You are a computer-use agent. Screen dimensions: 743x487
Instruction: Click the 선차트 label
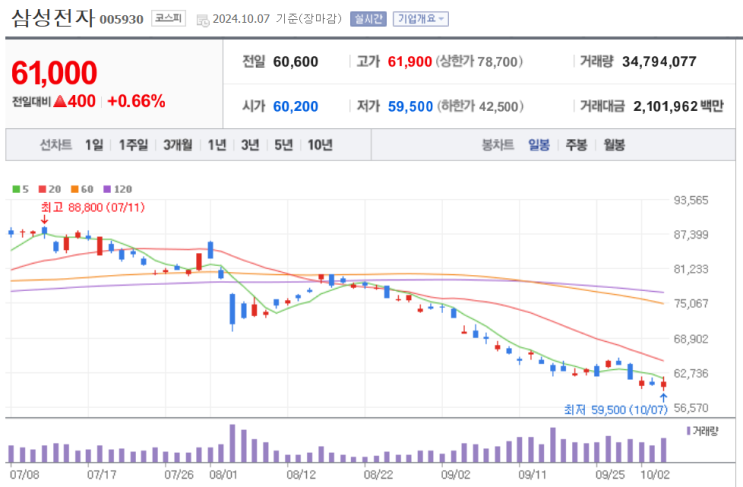pyautogui.click(x=56, y=144)
